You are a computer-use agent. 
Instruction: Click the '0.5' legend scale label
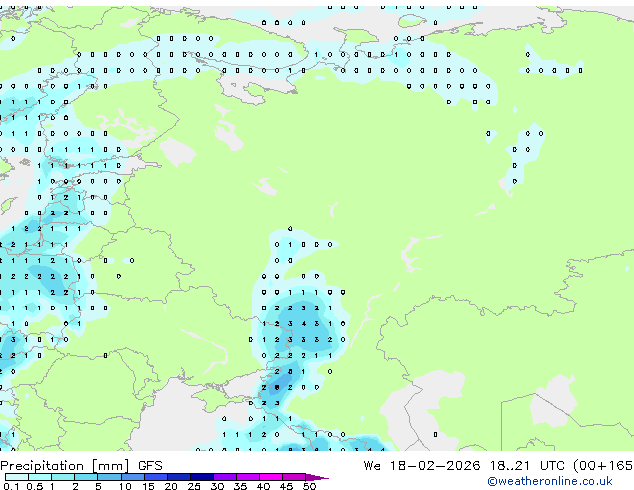(35, 486)
